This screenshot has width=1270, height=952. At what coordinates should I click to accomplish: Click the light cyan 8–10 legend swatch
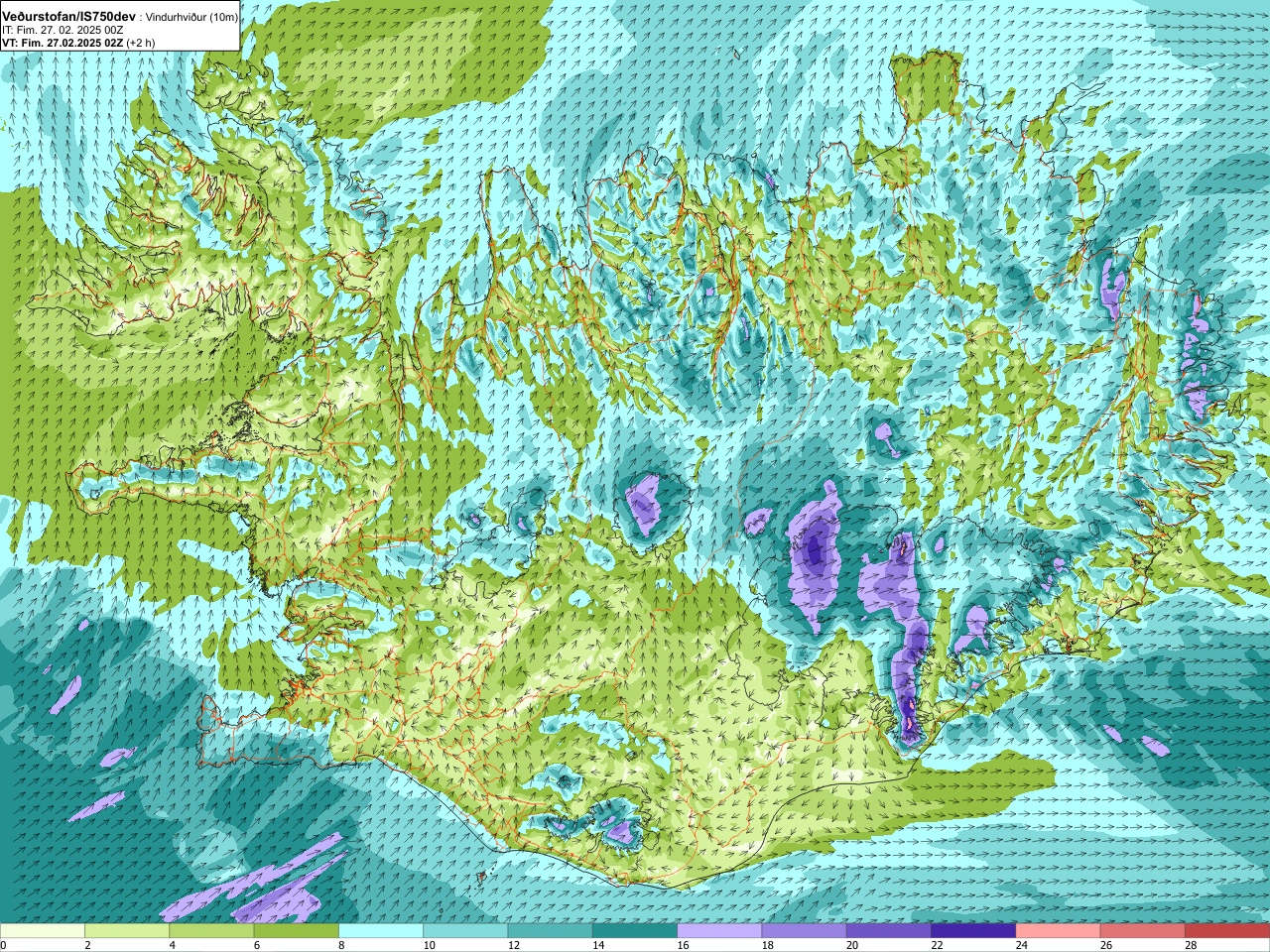(x=381, y=931)
